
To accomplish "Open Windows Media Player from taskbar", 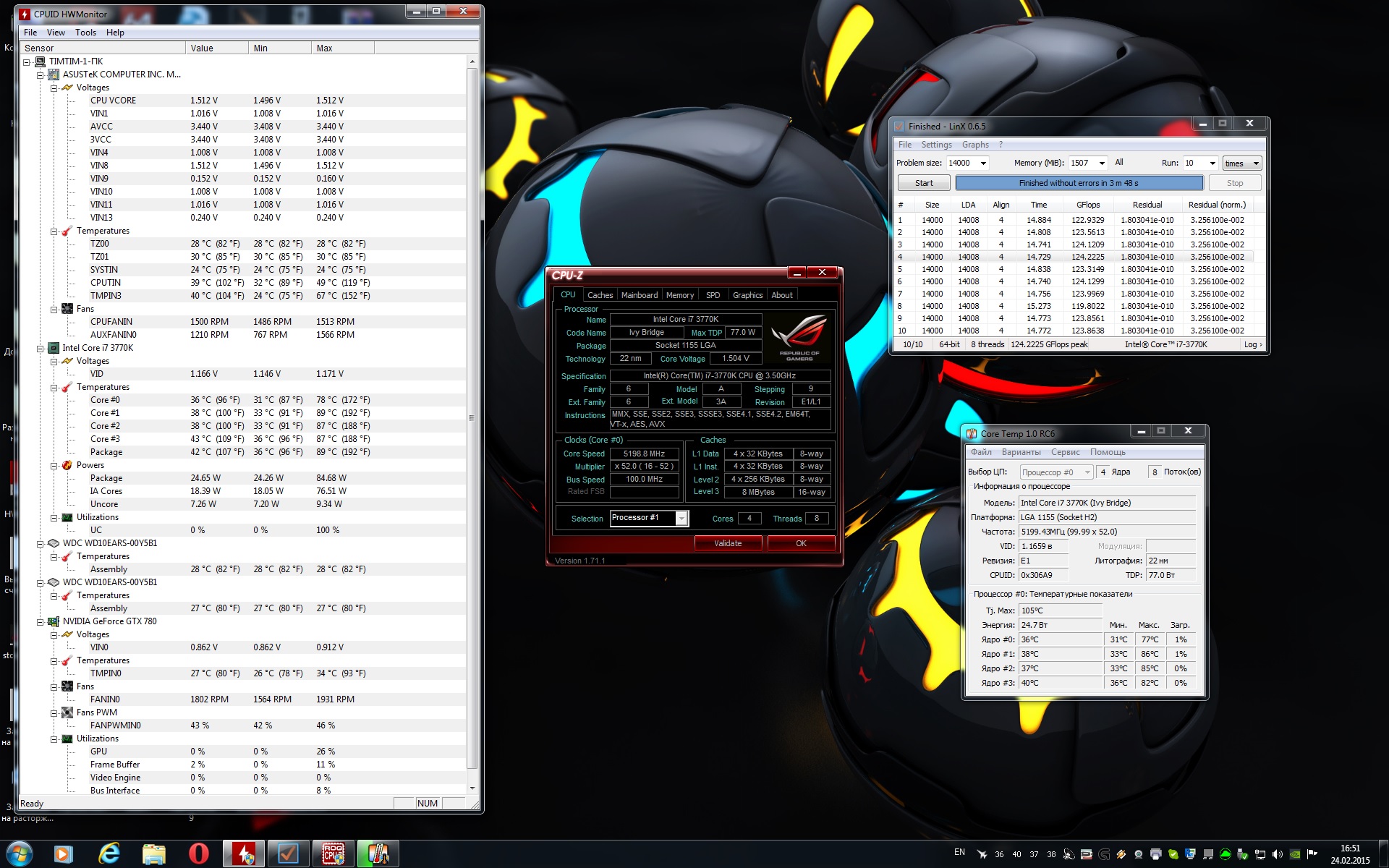I will click(x=64, y=854).
